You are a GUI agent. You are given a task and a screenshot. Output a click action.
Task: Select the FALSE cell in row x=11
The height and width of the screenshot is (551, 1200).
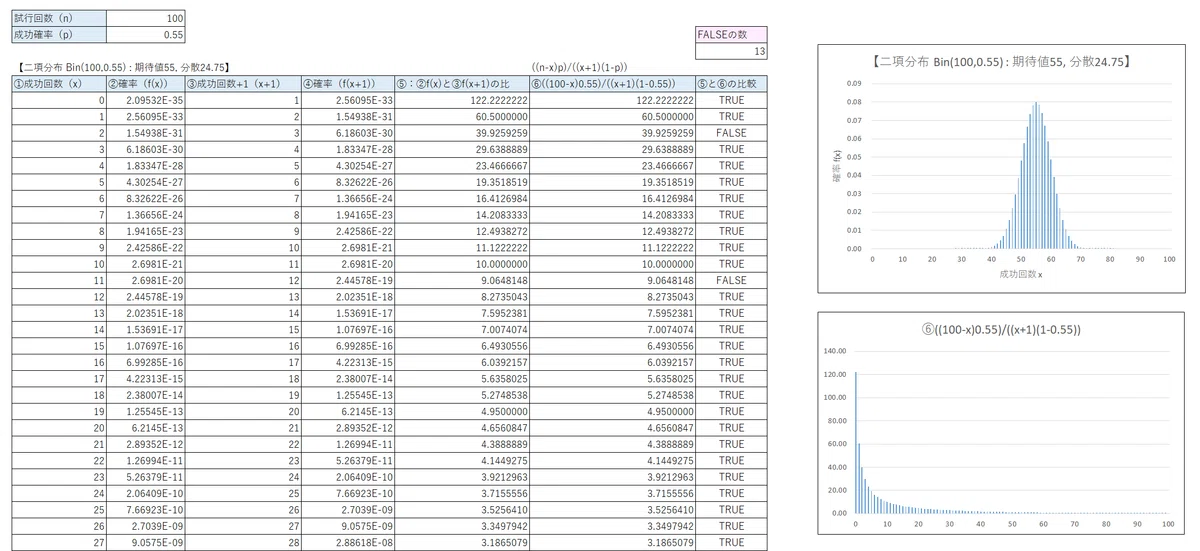pos(731,281)
